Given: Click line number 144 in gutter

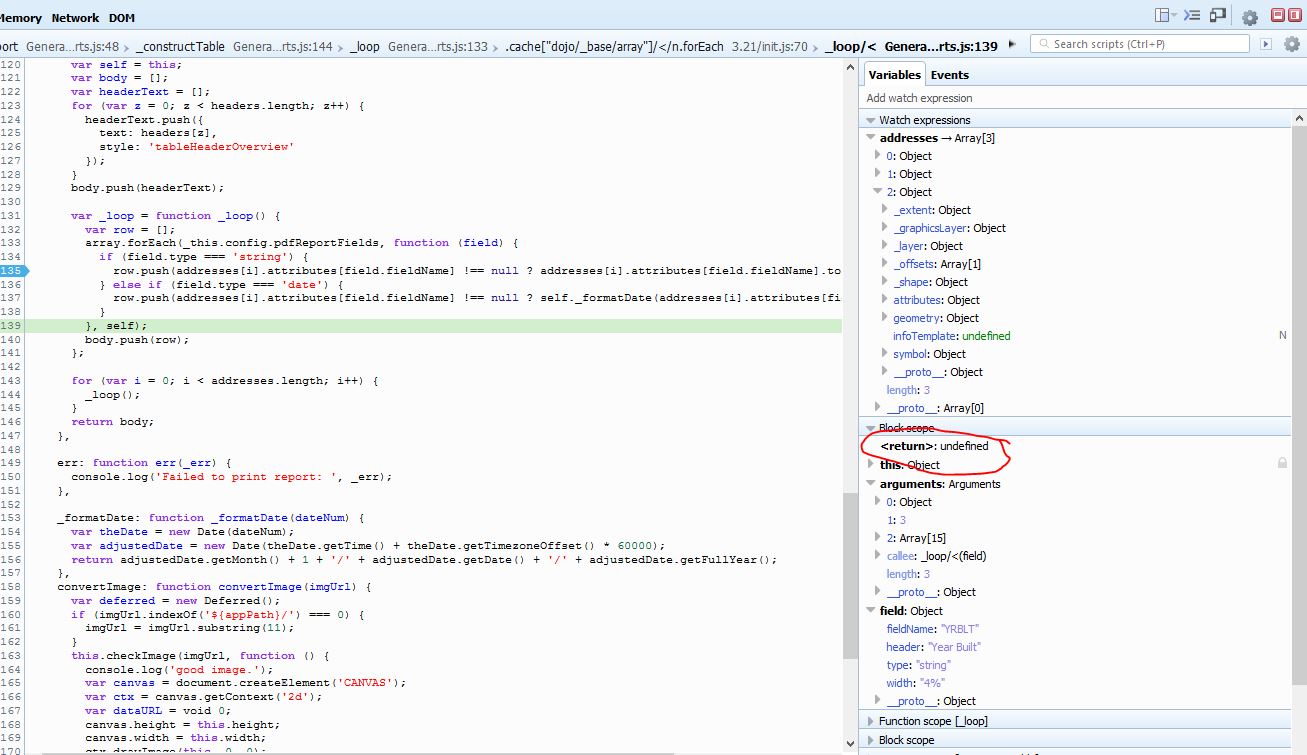Looking at the screenshot, I should tap(10, 394).
